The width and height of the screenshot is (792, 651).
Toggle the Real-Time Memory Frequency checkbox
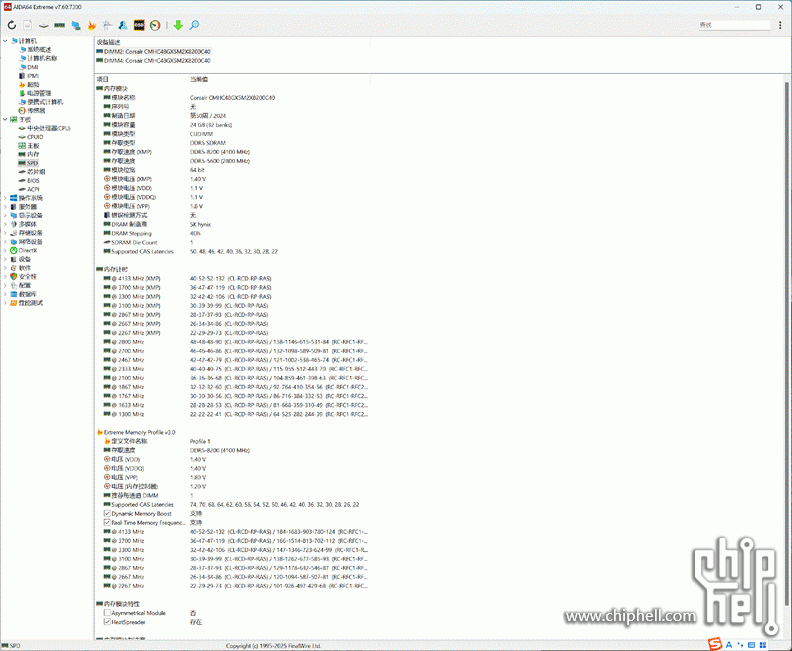(107, 523)
